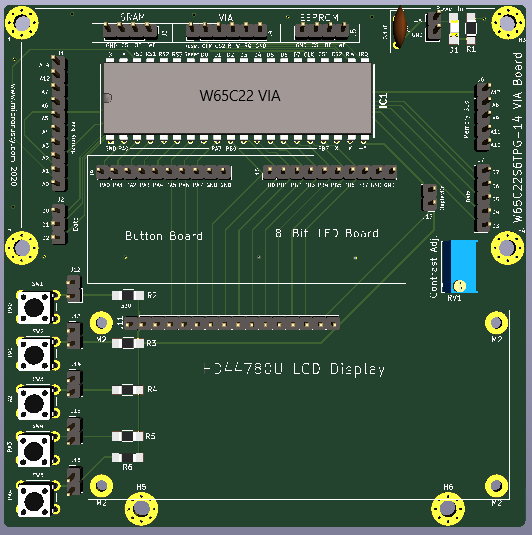Viewport: 532px width, 535px height.
Task: Click the 'Contrast Adj.' label
Action: [434, 267]
